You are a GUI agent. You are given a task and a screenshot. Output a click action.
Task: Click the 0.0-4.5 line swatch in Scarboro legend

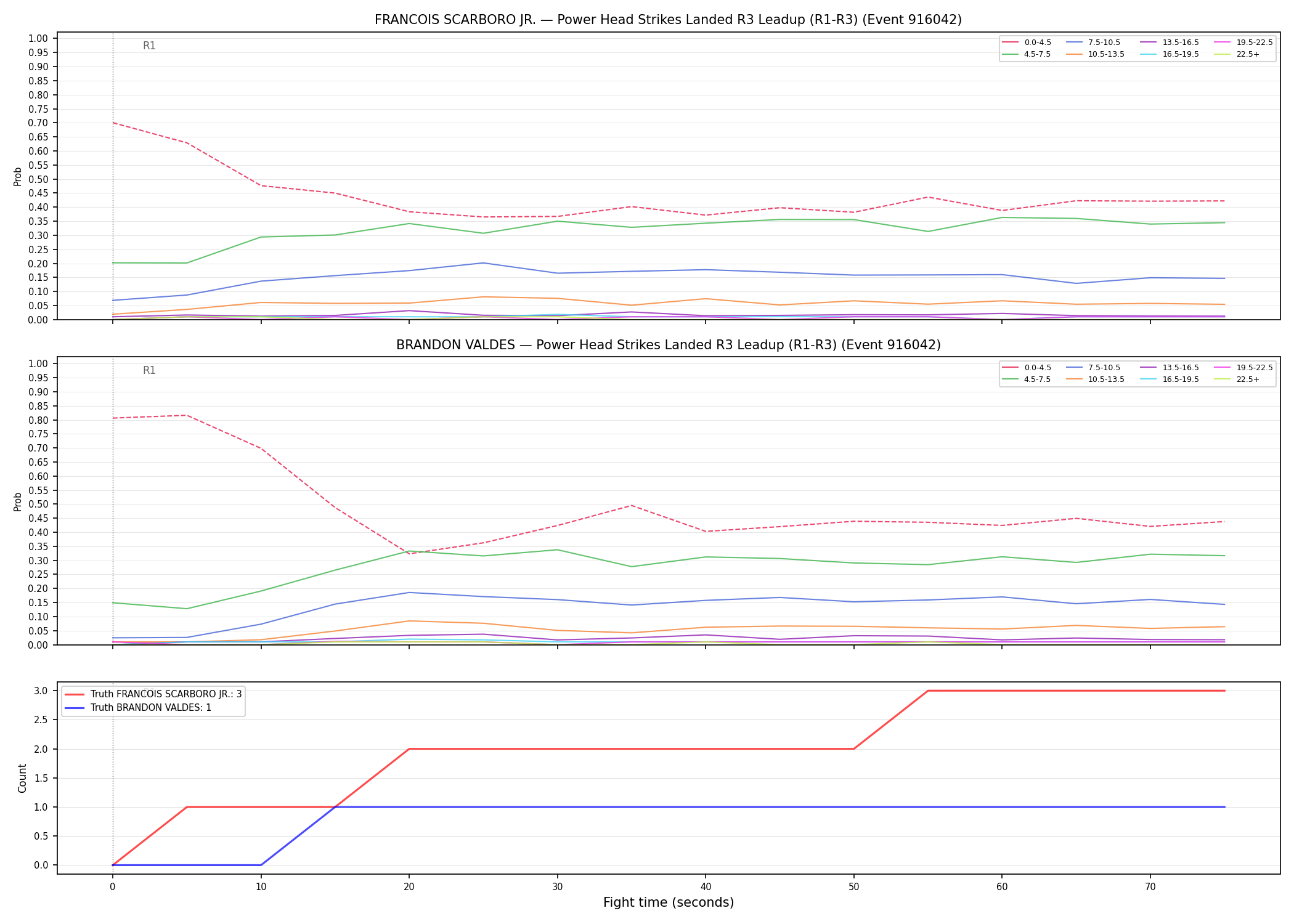point(1010,43)
